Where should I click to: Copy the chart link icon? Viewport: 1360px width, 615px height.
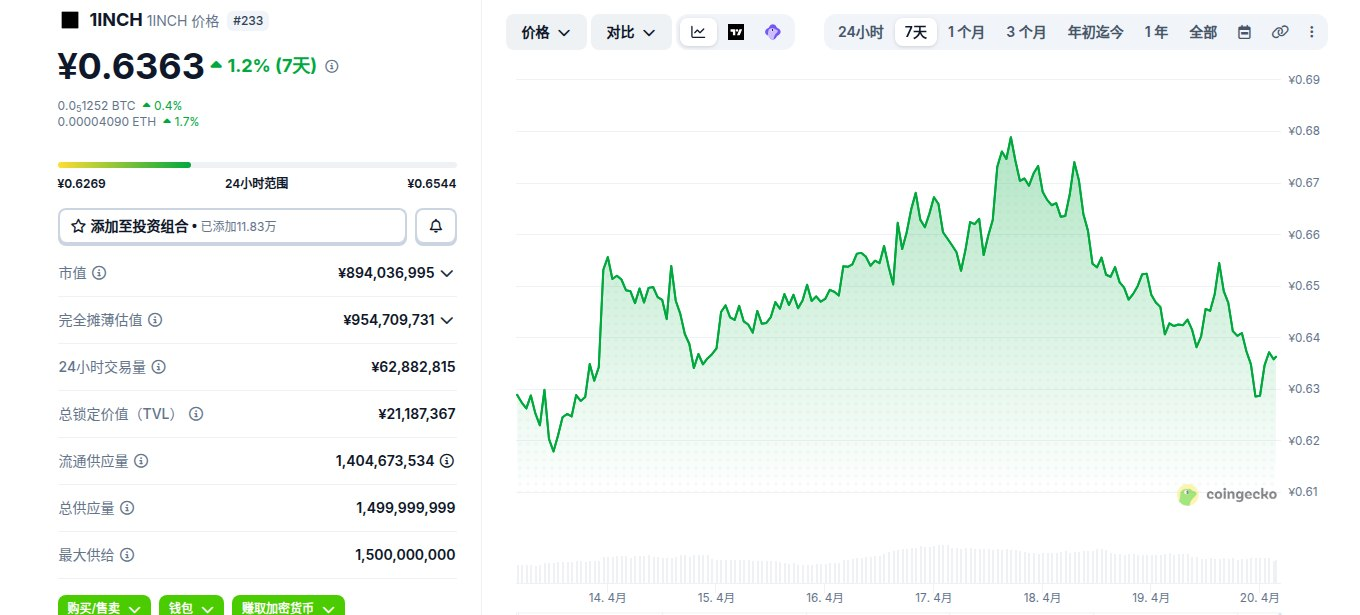click(1279, 32)
